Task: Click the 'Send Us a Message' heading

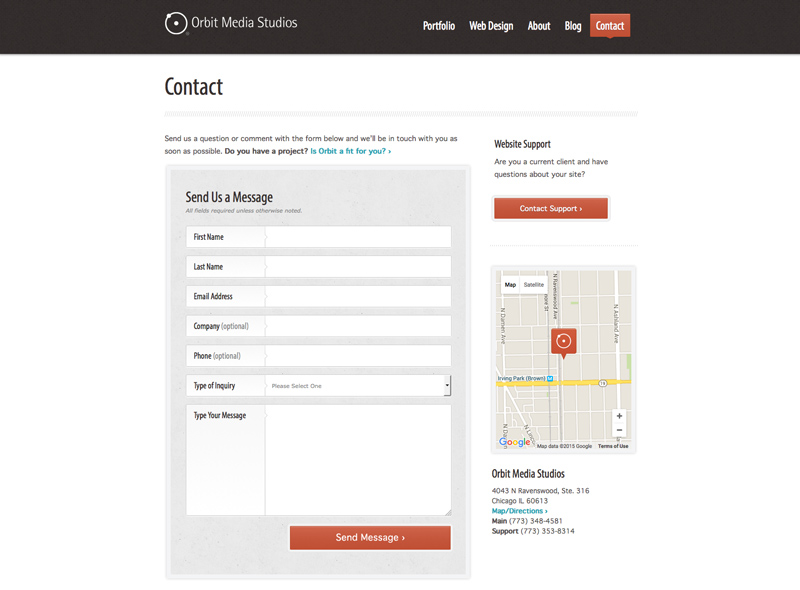Action: point(229,197)
